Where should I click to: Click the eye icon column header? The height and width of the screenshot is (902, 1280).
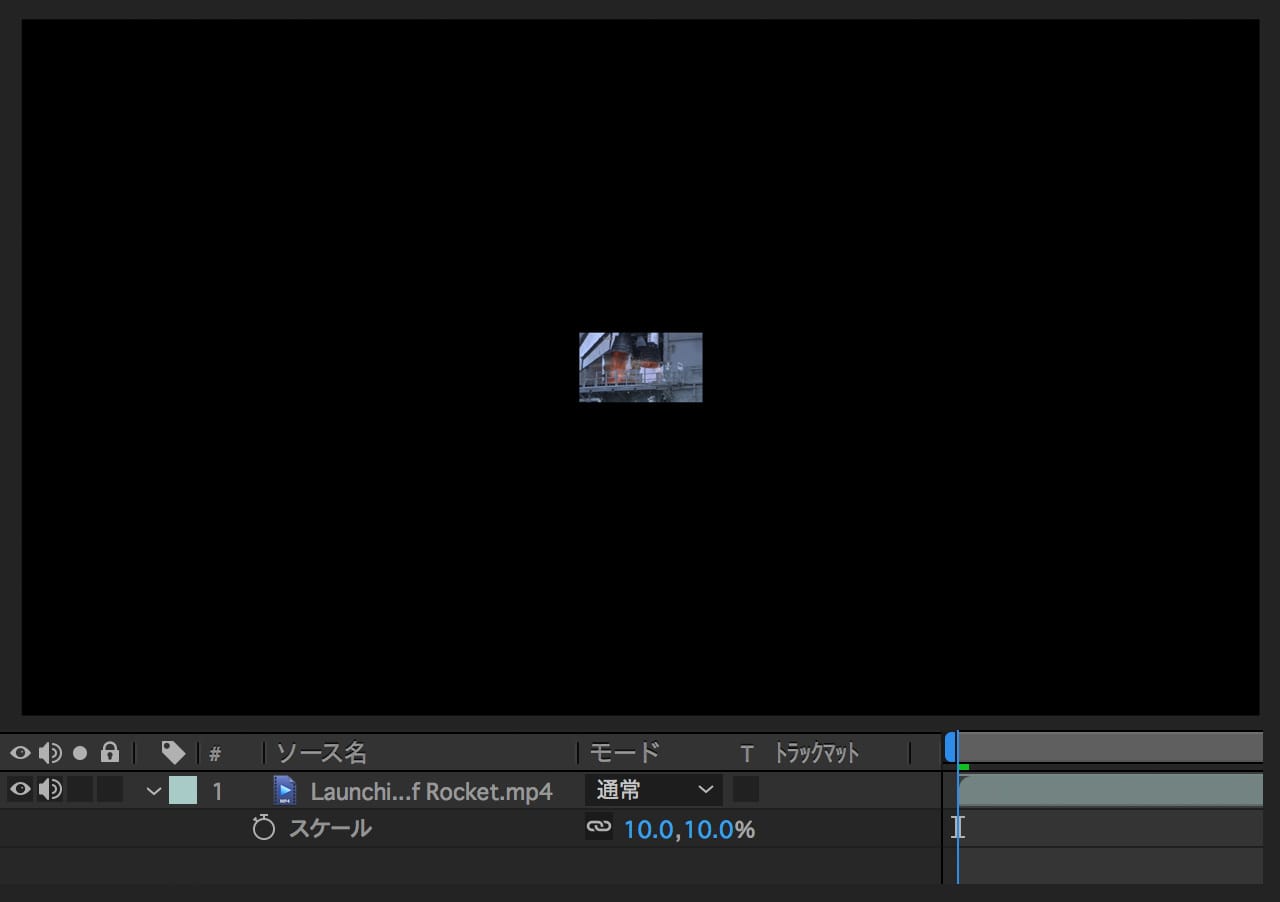tap(20, 752)
